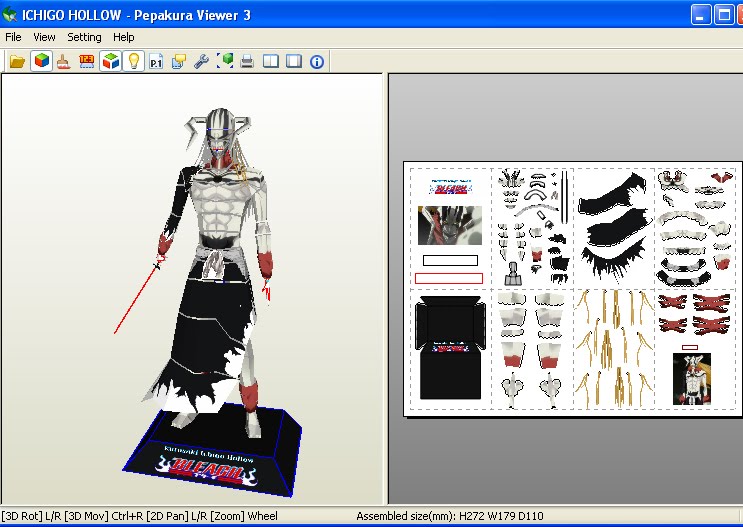Click the Pepakura app icon in title bar
This screenshot has height=527, width=743.
click(9, 15)
